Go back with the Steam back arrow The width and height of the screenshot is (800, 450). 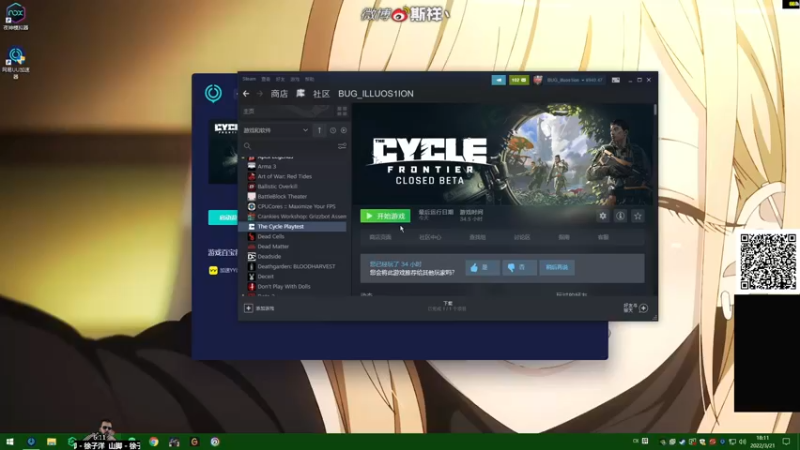(246, 94)
